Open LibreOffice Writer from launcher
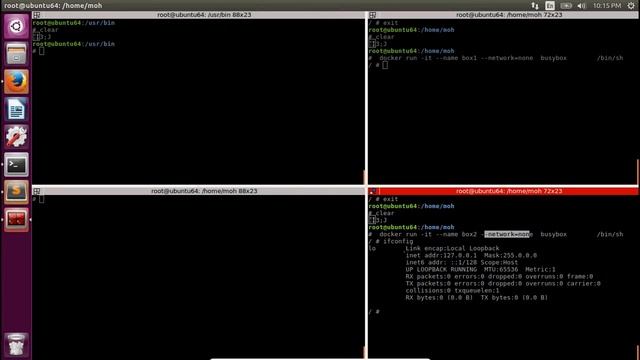 16,109
